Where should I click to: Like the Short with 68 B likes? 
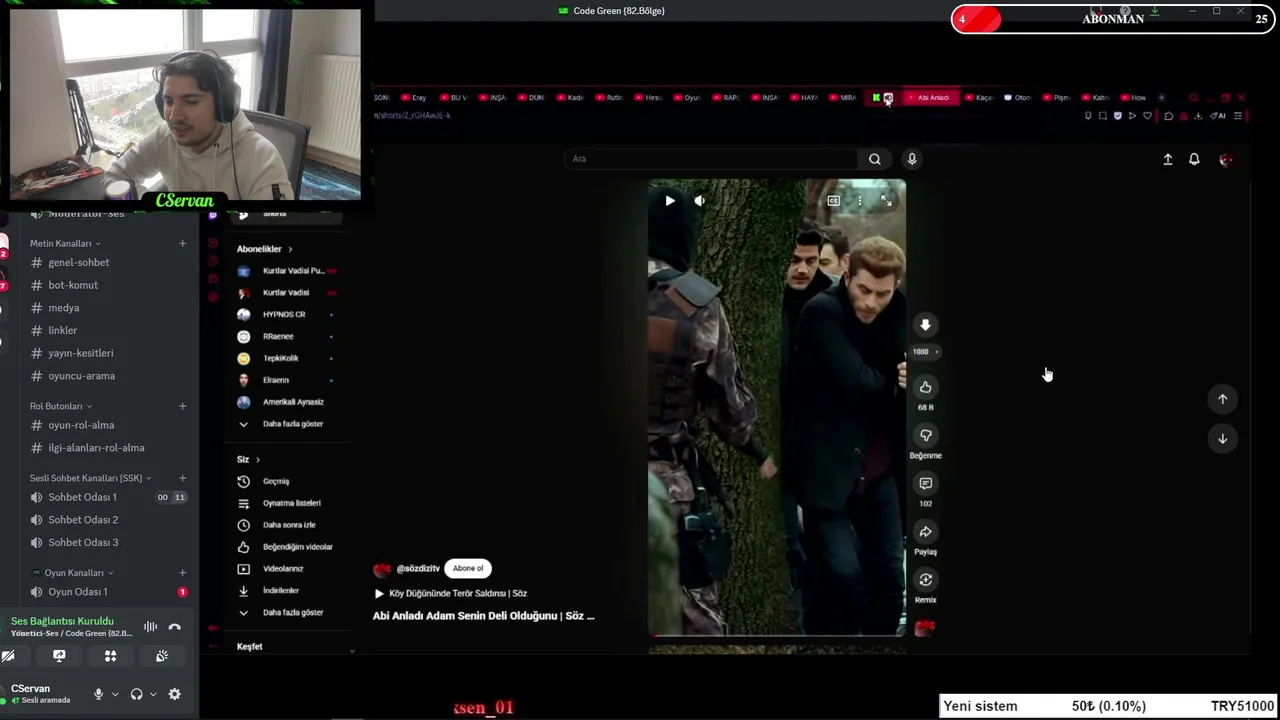925,387
